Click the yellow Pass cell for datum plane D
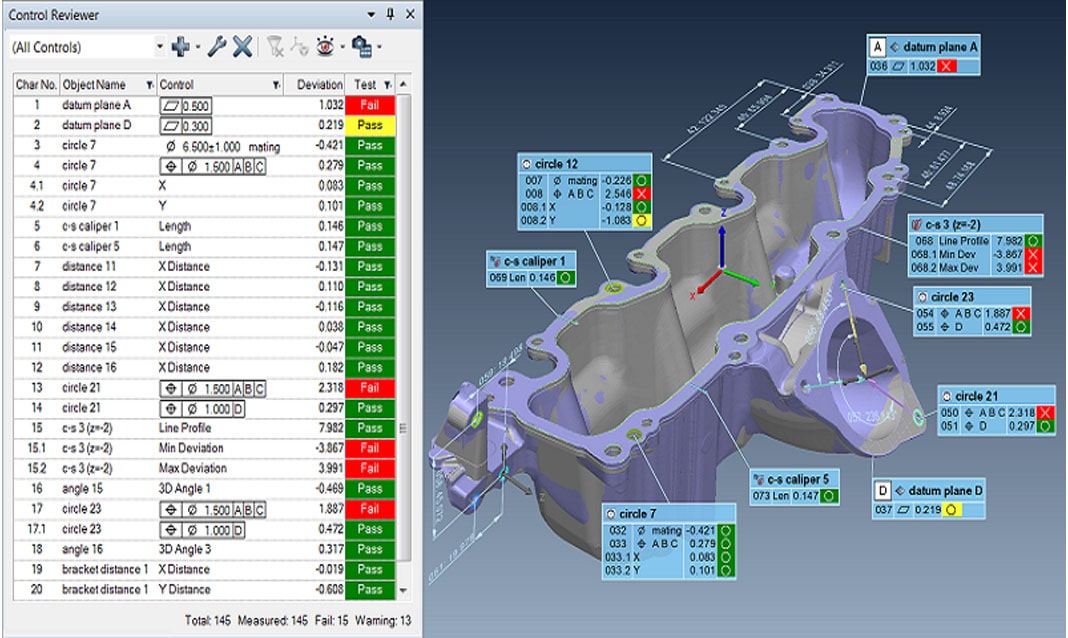Image resolution: width=1068 pixels, height=638 pixels. coord(370,126)
